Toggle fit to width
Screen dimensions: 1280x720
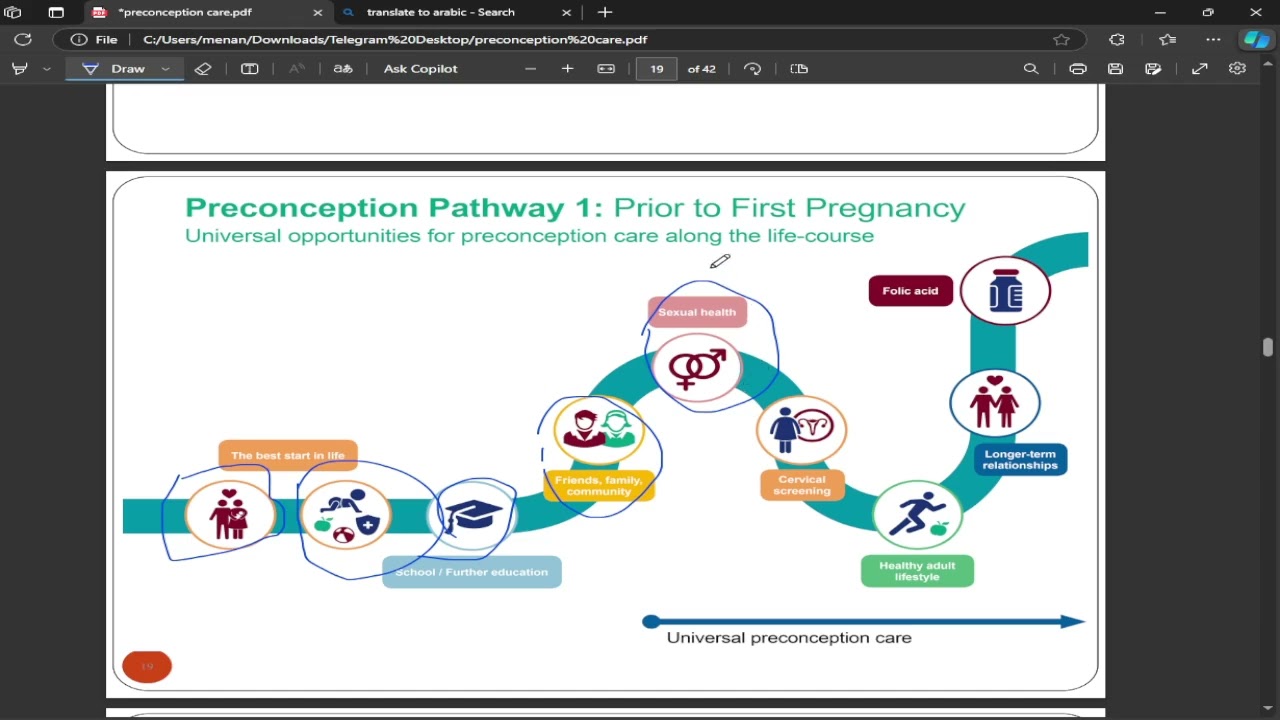606,69
